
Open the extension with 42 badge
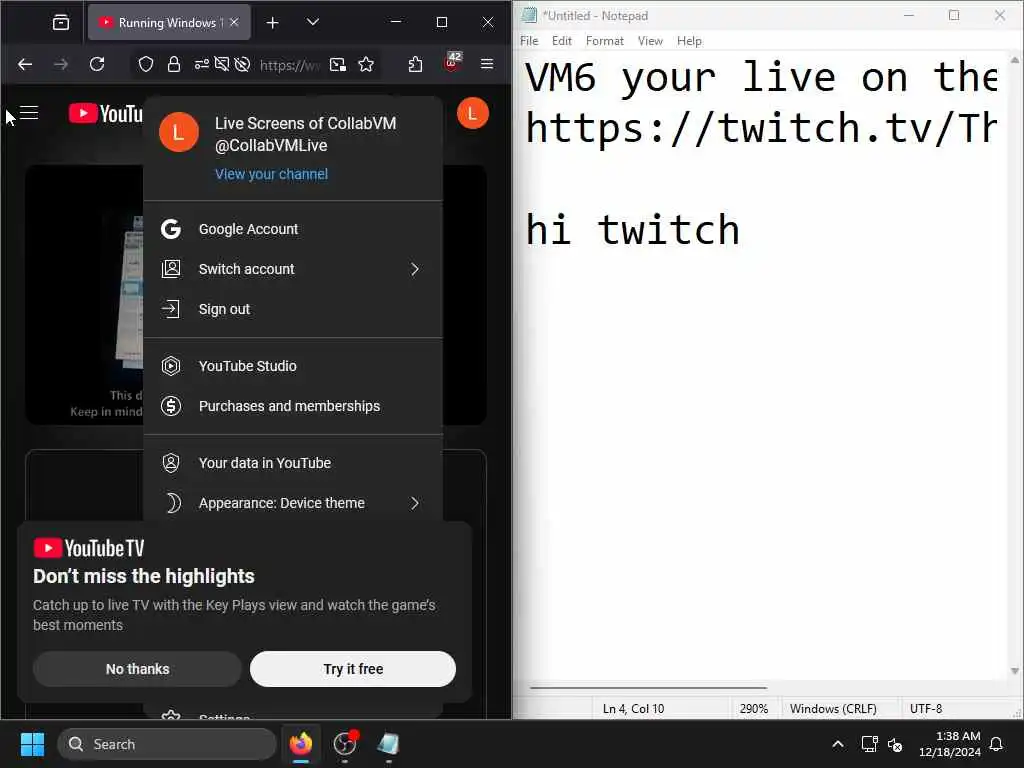[452, 63]
